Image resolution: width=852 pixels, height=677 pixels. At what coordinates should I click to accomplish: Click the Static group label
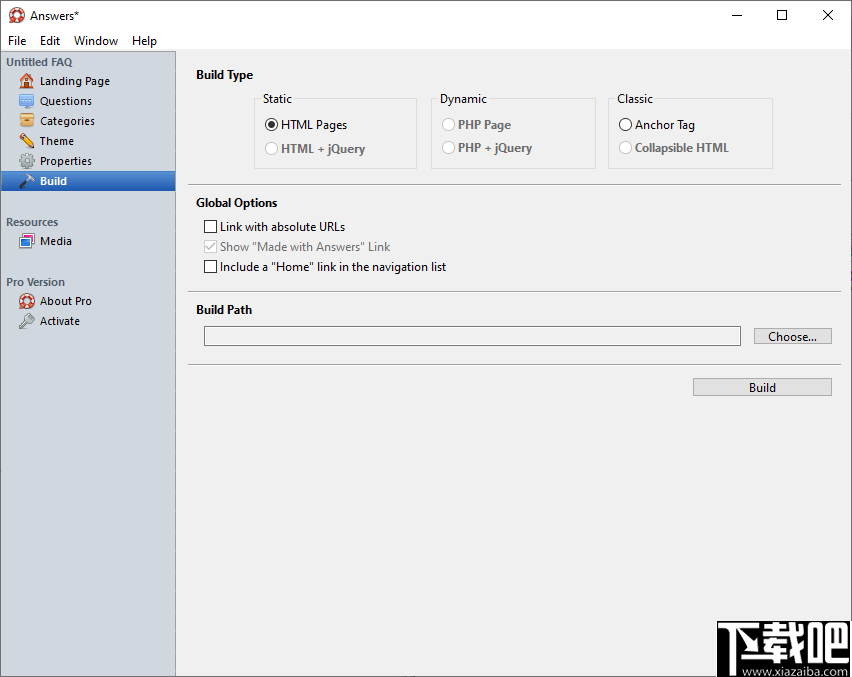277,99
